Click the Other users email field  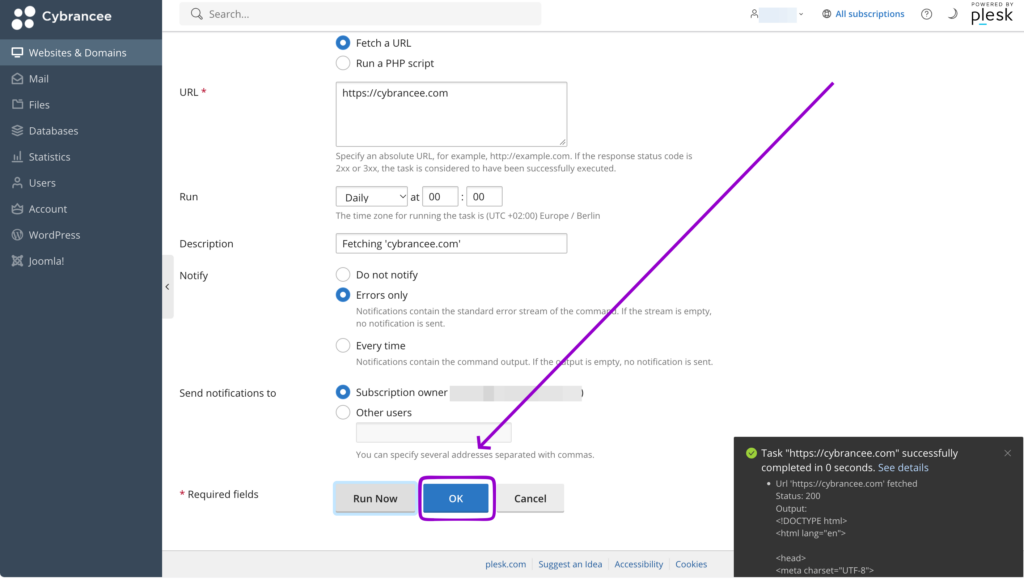[434, 432]
